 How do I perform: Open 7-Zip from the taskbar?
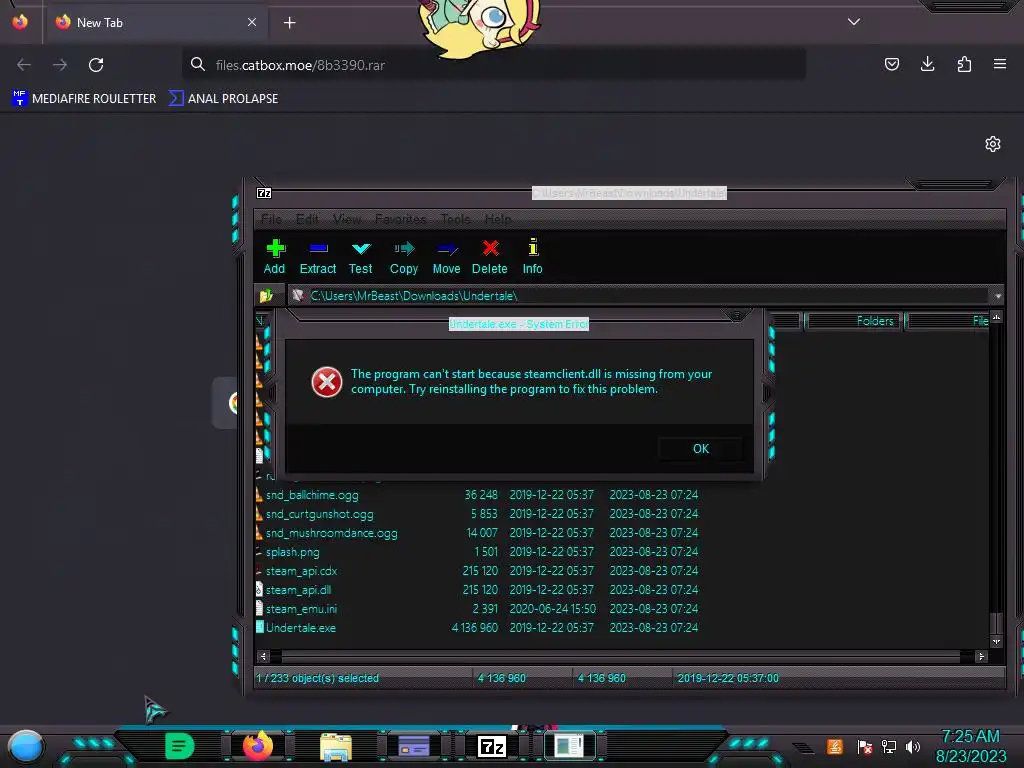tap(492, 746)
